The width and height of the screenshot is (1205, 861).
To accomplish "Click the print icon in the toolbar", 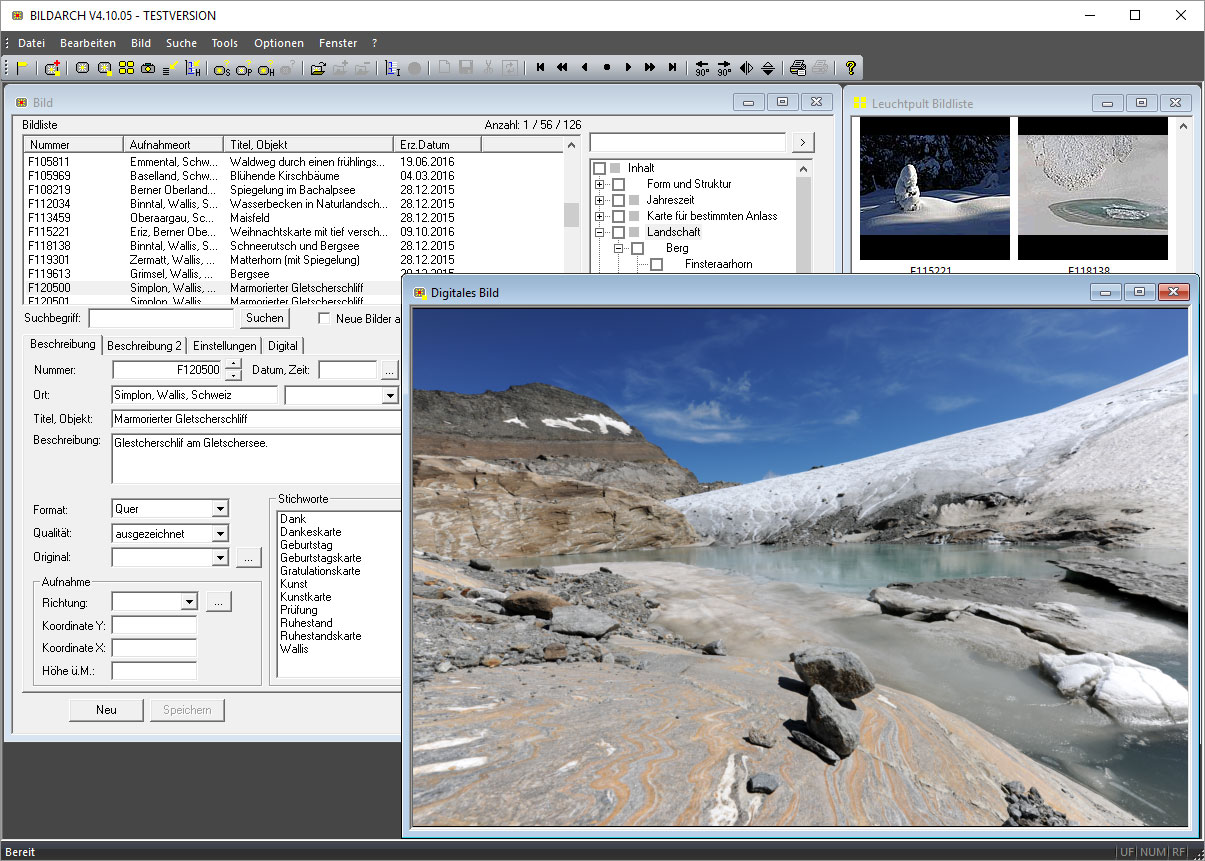I will click(798, 68).
